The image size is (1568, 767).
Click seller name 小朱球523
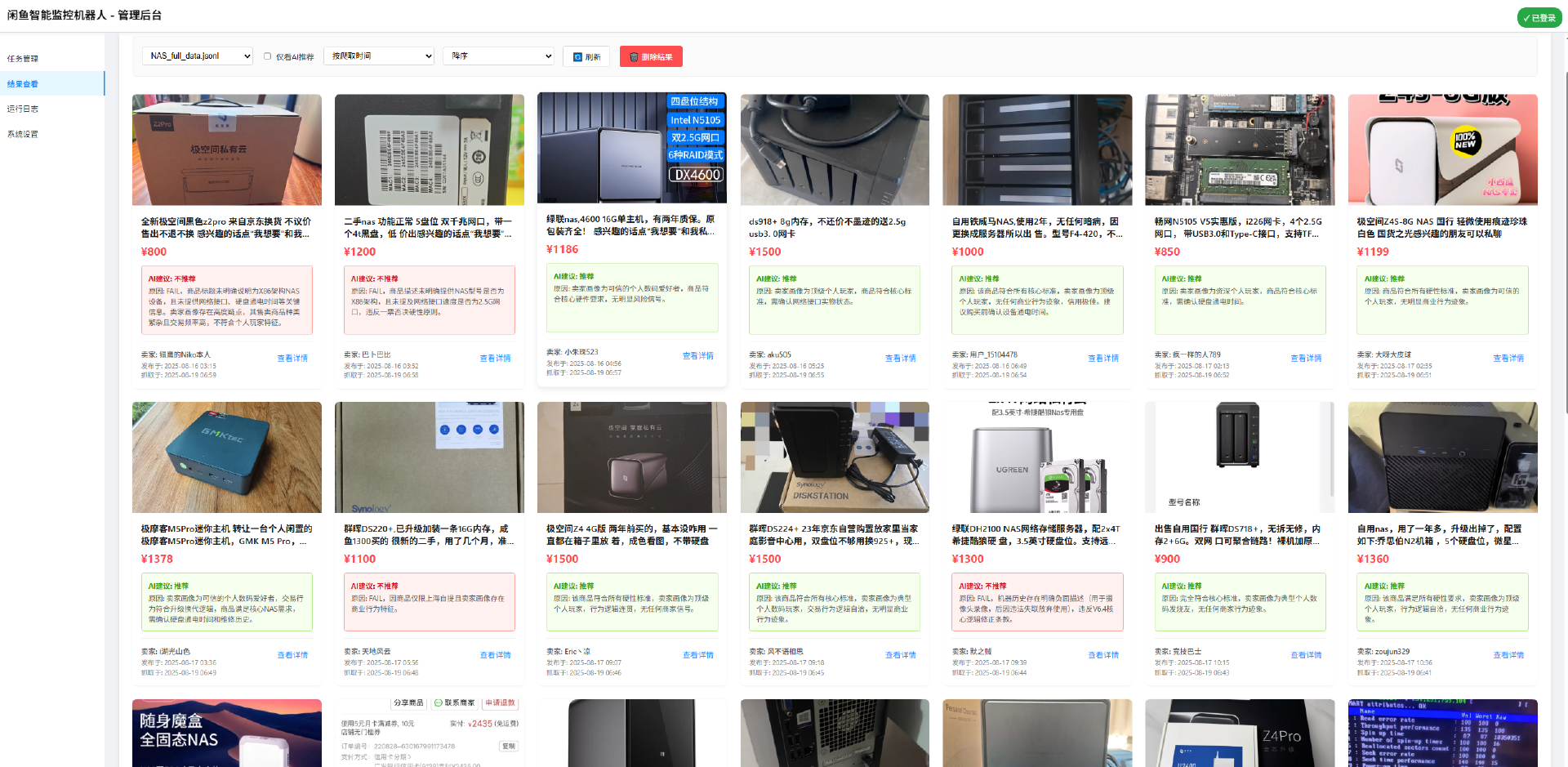(x=581, y=352)
